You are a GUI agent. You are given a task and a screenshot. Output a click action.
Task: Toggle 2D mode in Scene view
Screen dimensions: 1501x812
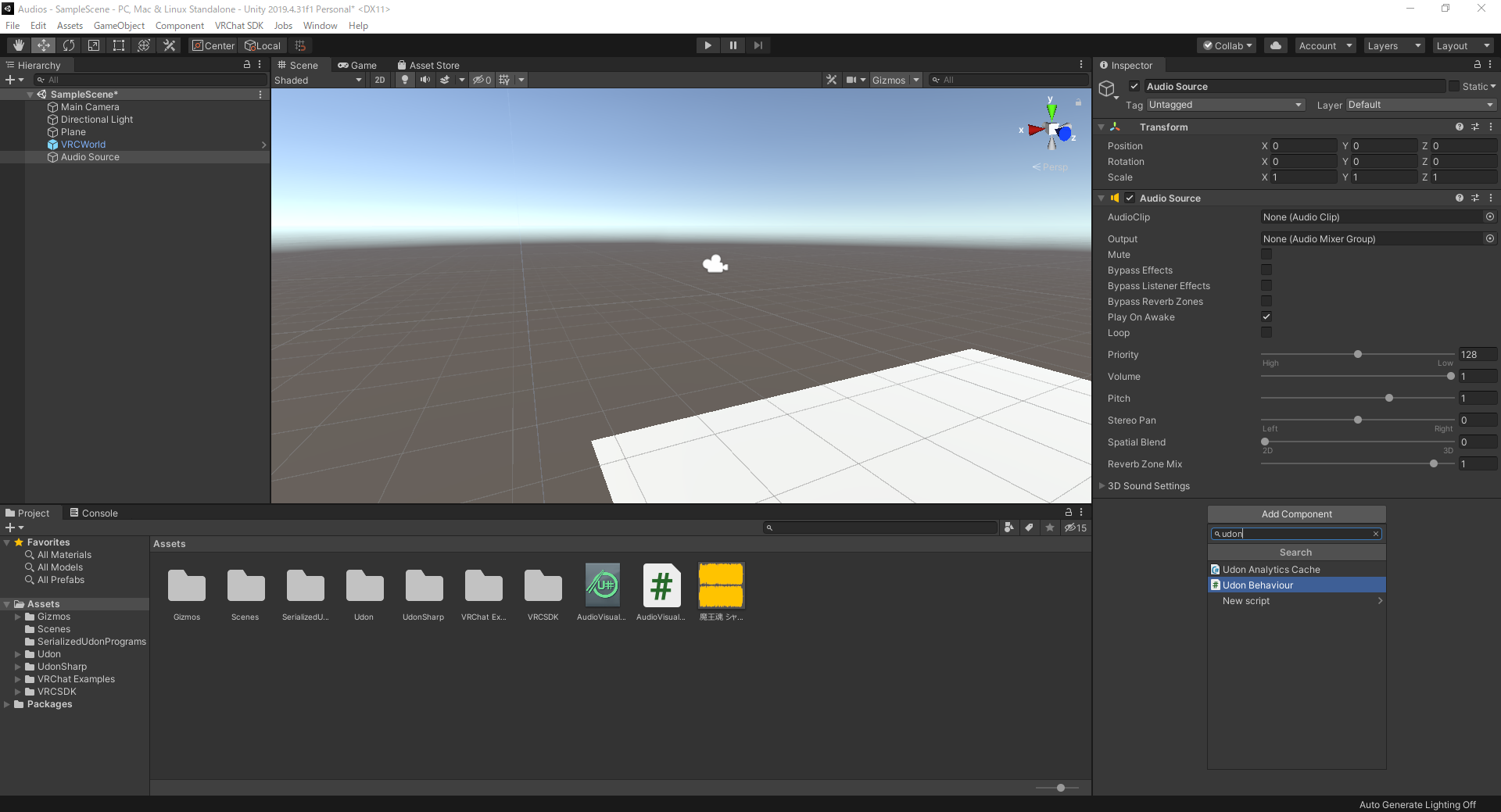tap(380, 80)
